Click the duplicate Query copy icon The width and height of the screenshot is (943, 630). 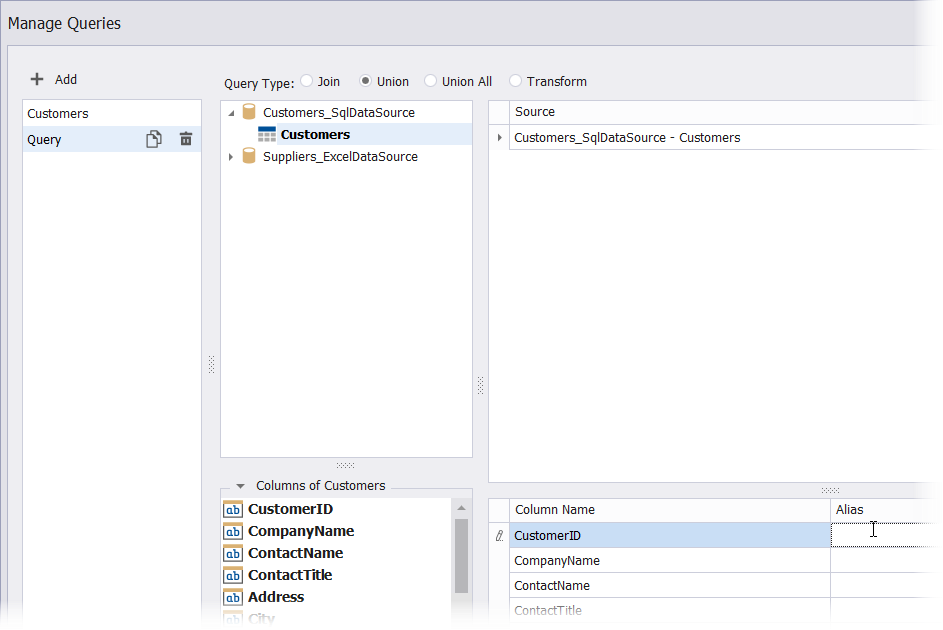pyautogui.click(x=154, y=140)
